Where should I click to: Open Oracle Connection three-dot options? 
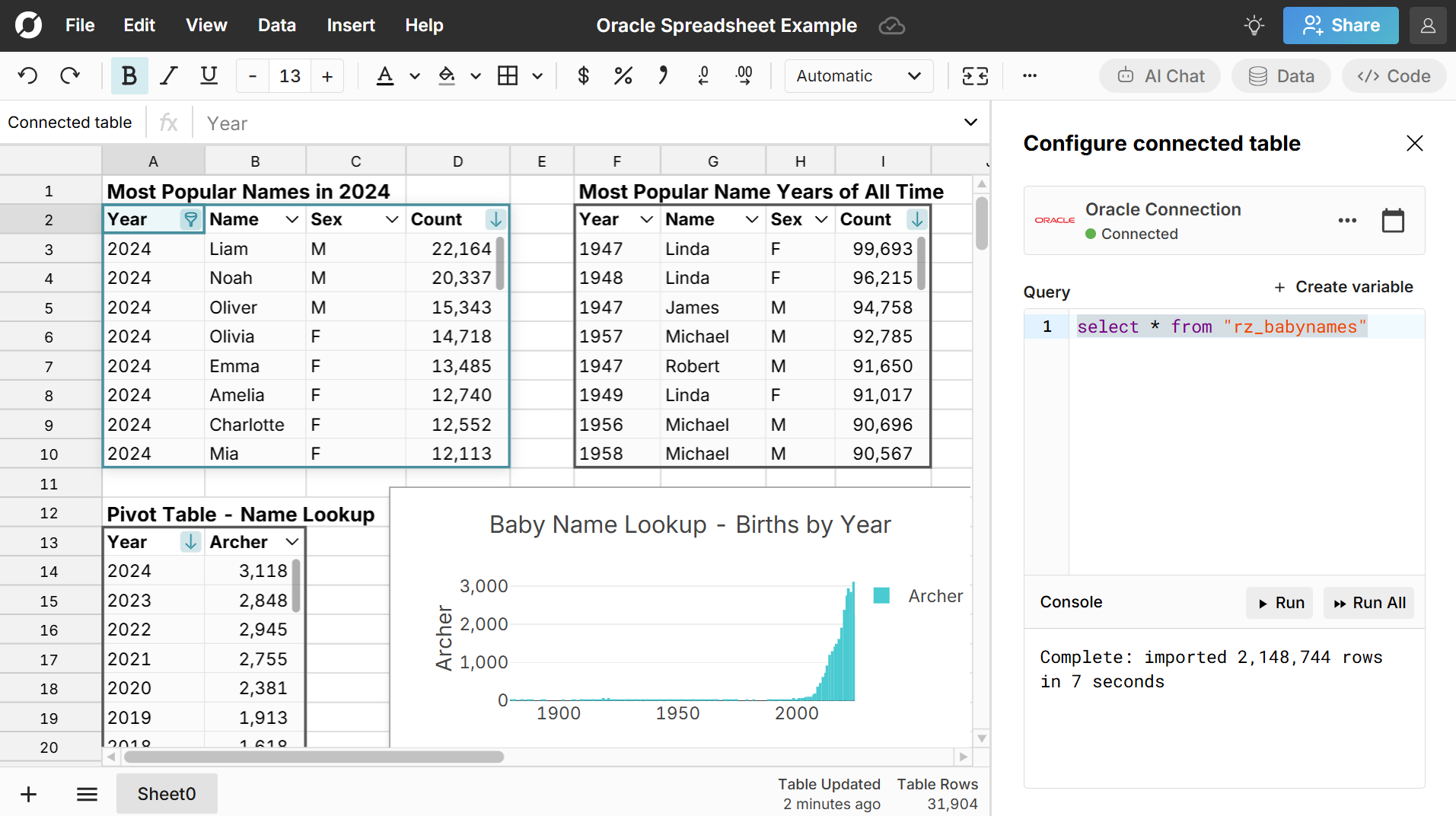[1347, 221]
